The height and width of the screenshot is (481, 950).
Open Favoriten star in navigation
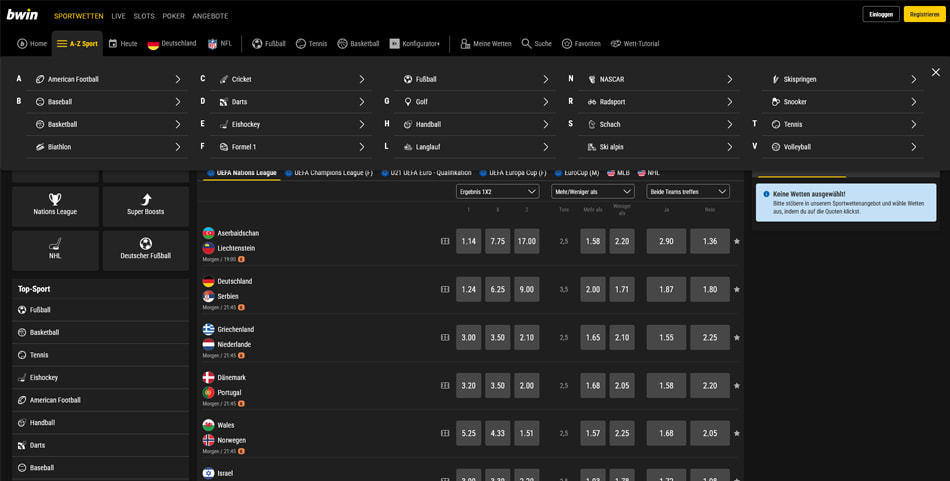point(566,44)
